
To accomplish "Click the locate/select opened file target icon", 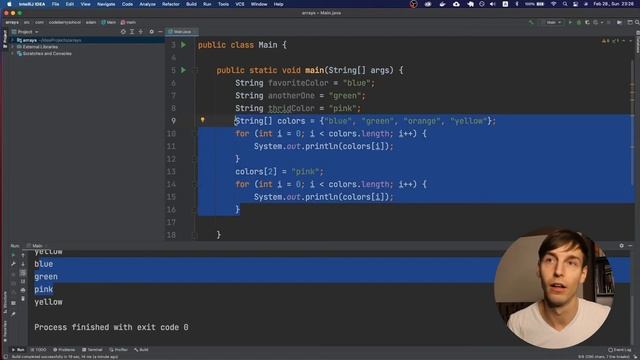I will point(123,31).
